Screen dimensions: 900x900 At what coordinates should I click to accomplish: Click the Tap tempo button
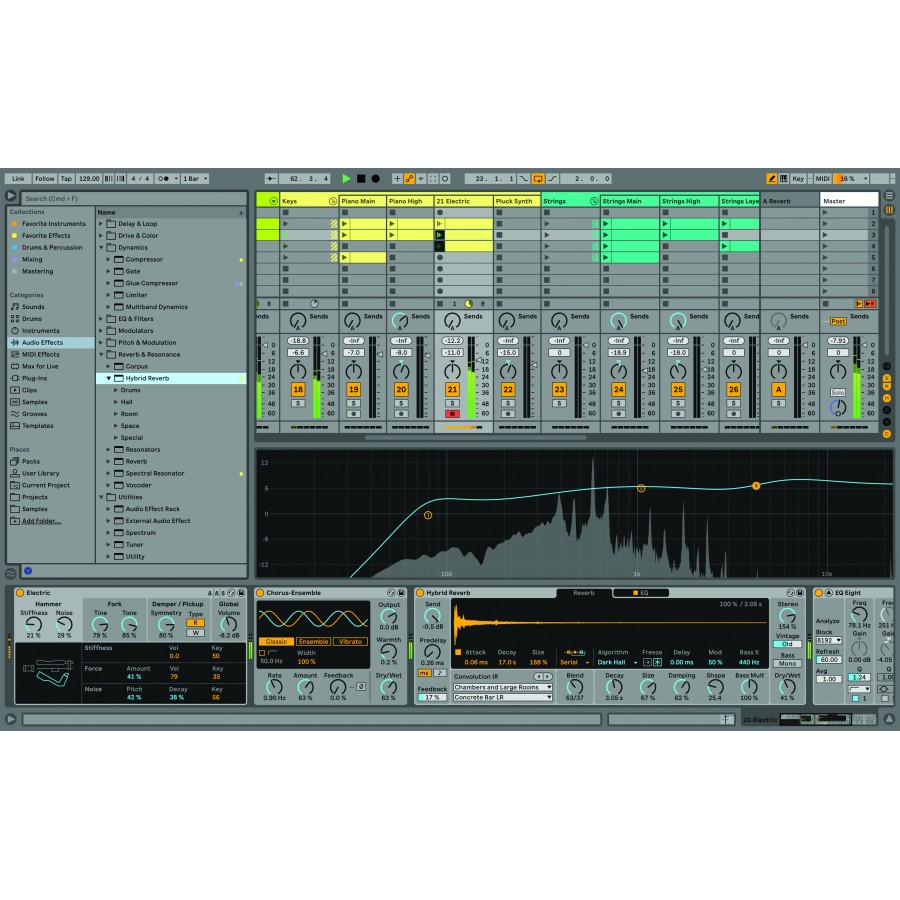pyautogui.click(x=66, y=179)
